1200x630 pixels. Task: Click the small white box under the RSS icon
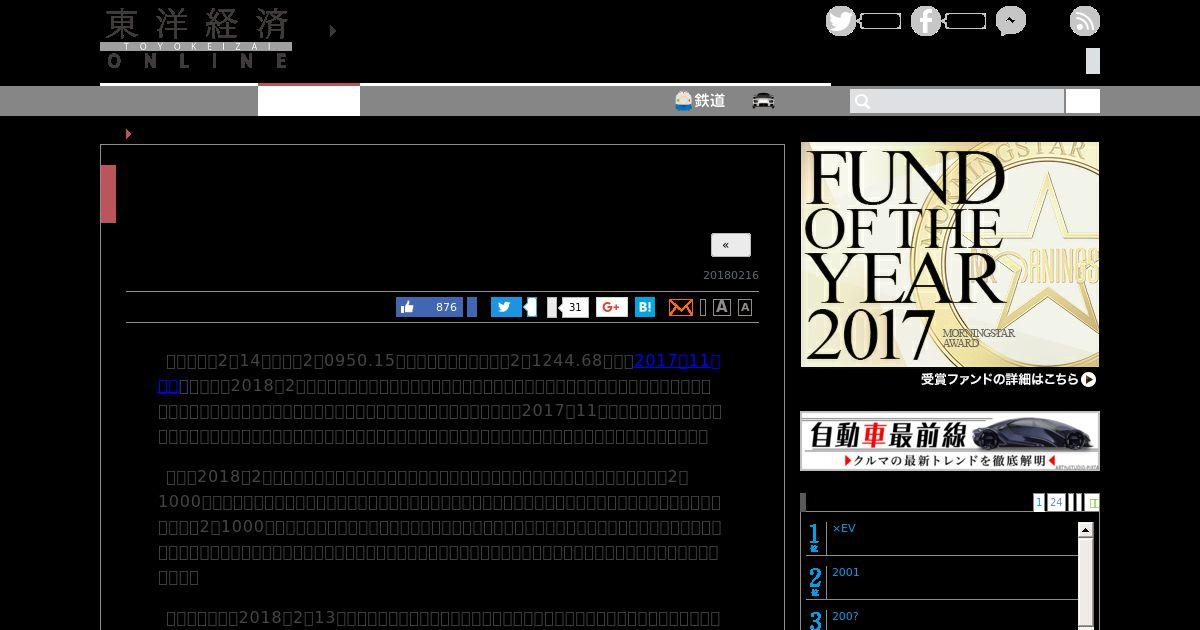(1093, 61)
